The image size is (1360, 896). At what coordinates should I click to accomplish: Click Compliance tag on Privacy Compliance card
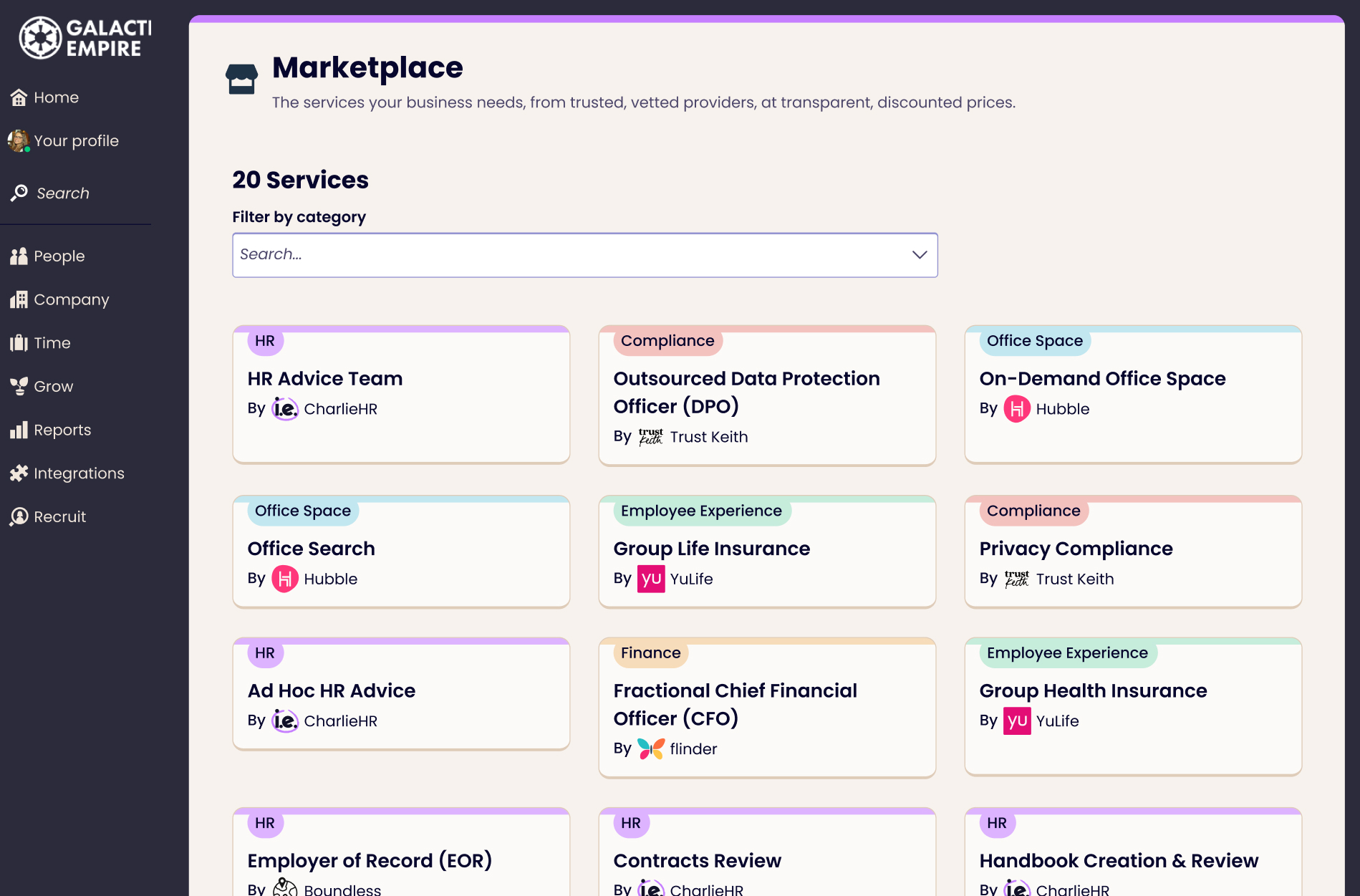coord(1033,511)
